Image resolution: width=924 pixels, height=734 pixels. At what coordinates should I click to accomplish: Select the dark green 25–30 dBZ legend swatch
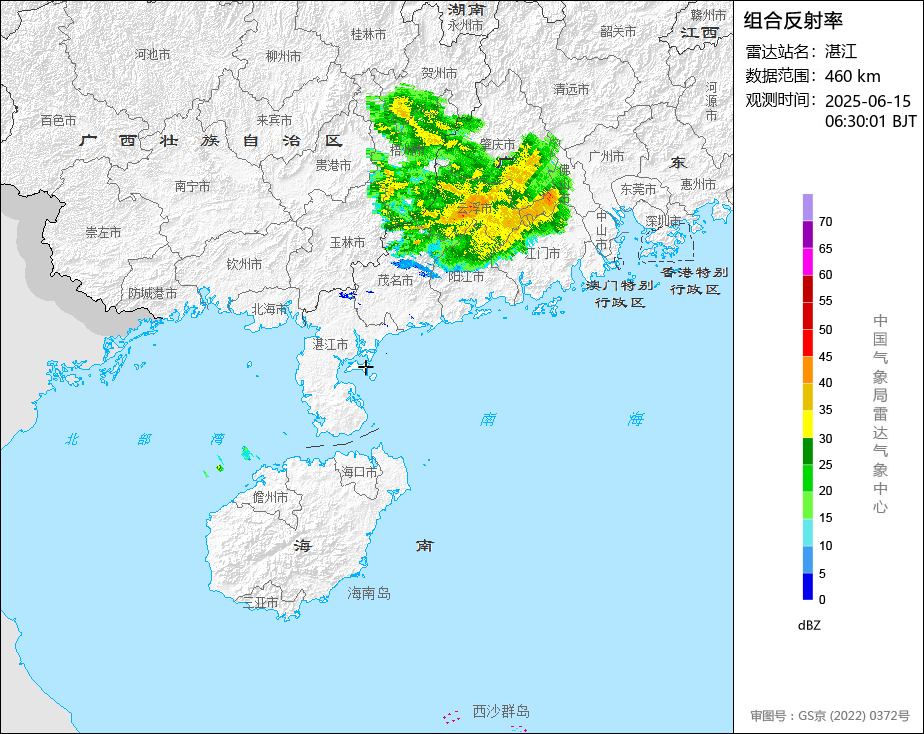point(807,451)
